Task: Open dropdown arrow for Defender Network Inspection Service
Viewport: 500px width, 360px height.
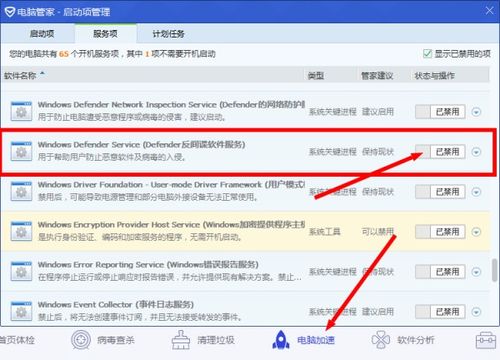Action: pyautogui.click(x=476, y=112)
